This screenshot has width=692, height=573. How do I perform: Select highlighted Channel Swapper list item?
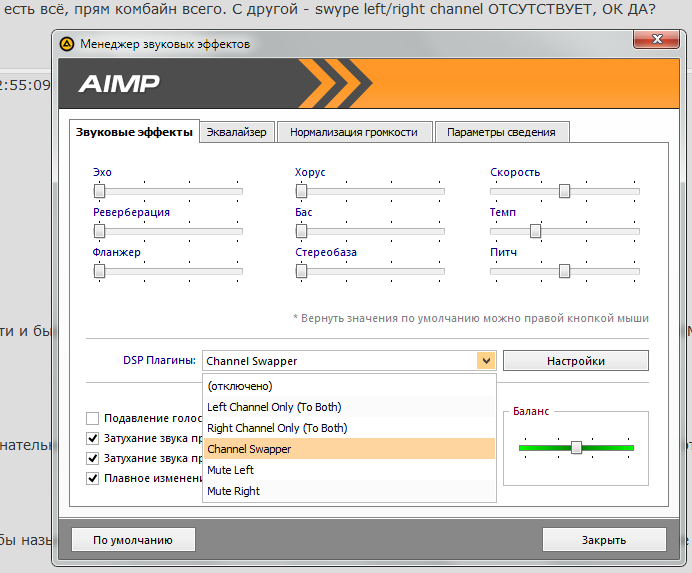[x=349, y=449]
